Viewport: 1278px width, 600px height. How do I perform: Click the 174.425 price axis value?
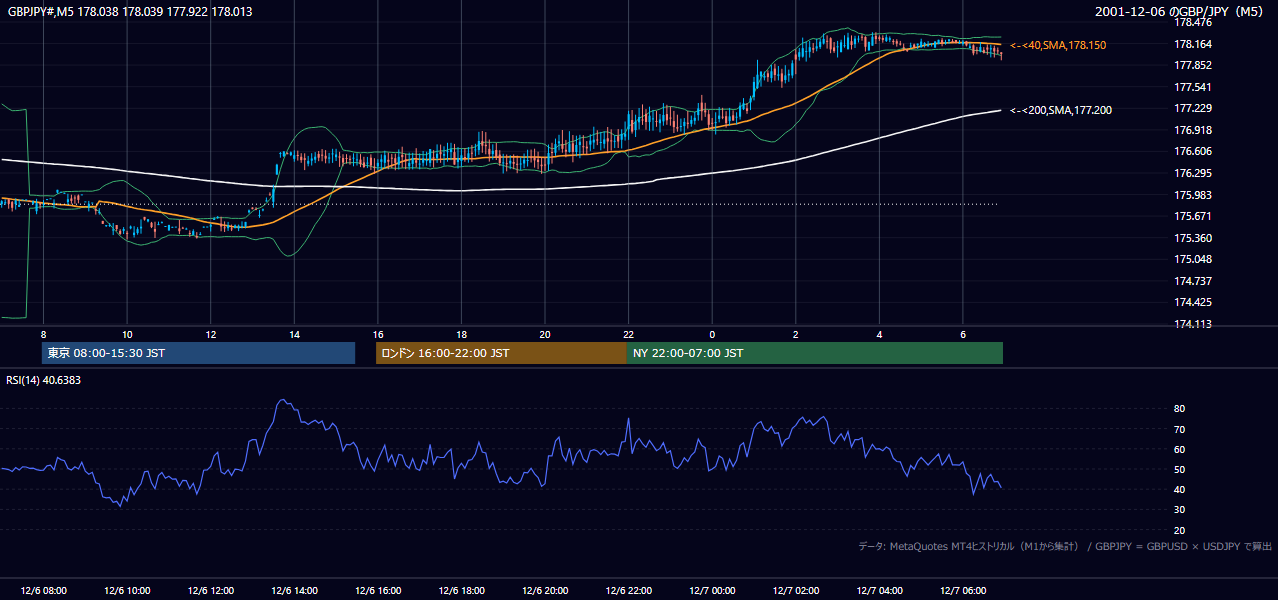coord(1194,303)
